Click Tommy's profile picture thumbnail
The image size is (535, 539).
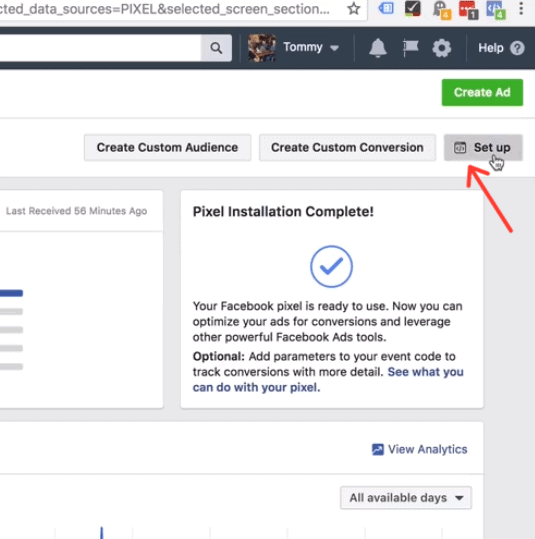pyautogui.click(x=262, y=48)
